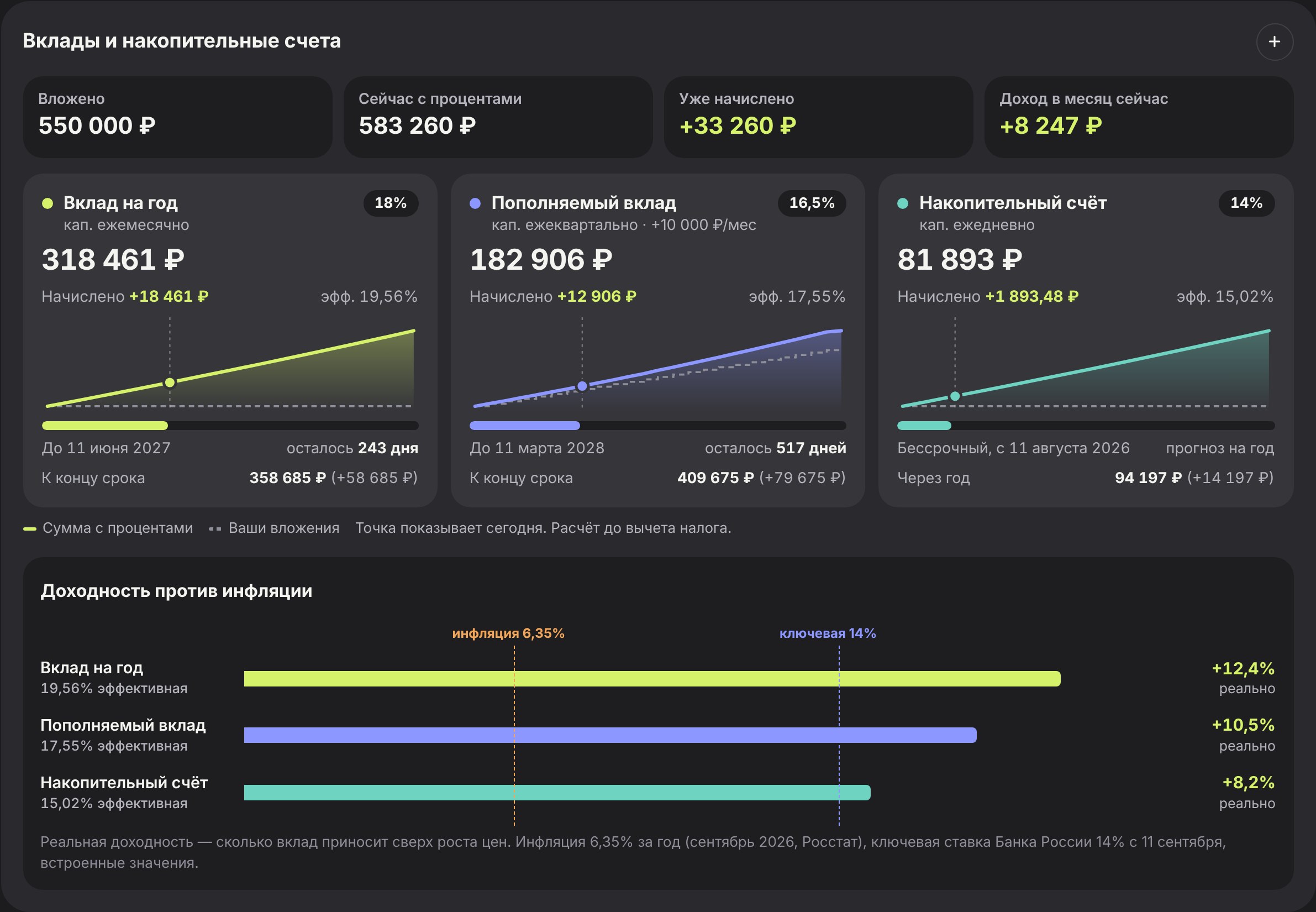The height and width of the screenshot is (912, 1316).
Task: Click the +10,5% real return value
Action: 1243,725
